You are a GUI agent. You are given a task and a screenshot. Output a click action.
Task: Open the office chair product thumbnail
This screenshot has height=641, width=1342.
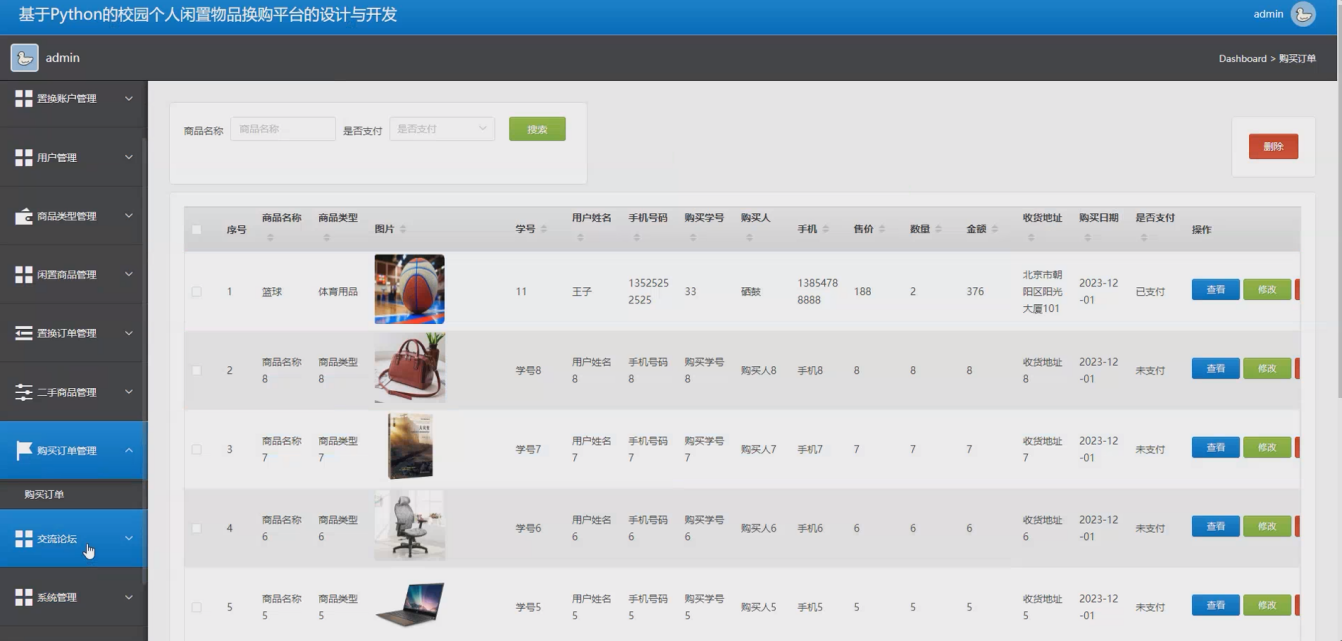pos(410,525)
